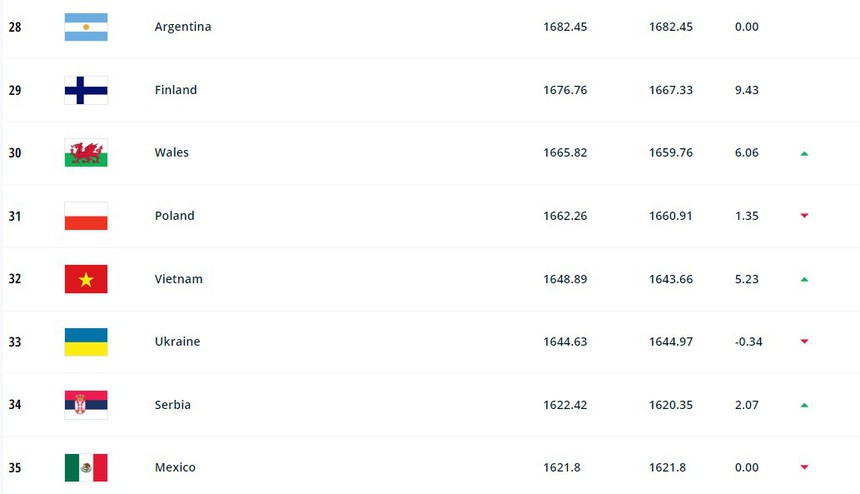Click the Poland flag icon
This screenshot has height=494, width=860.
[86, 216]
